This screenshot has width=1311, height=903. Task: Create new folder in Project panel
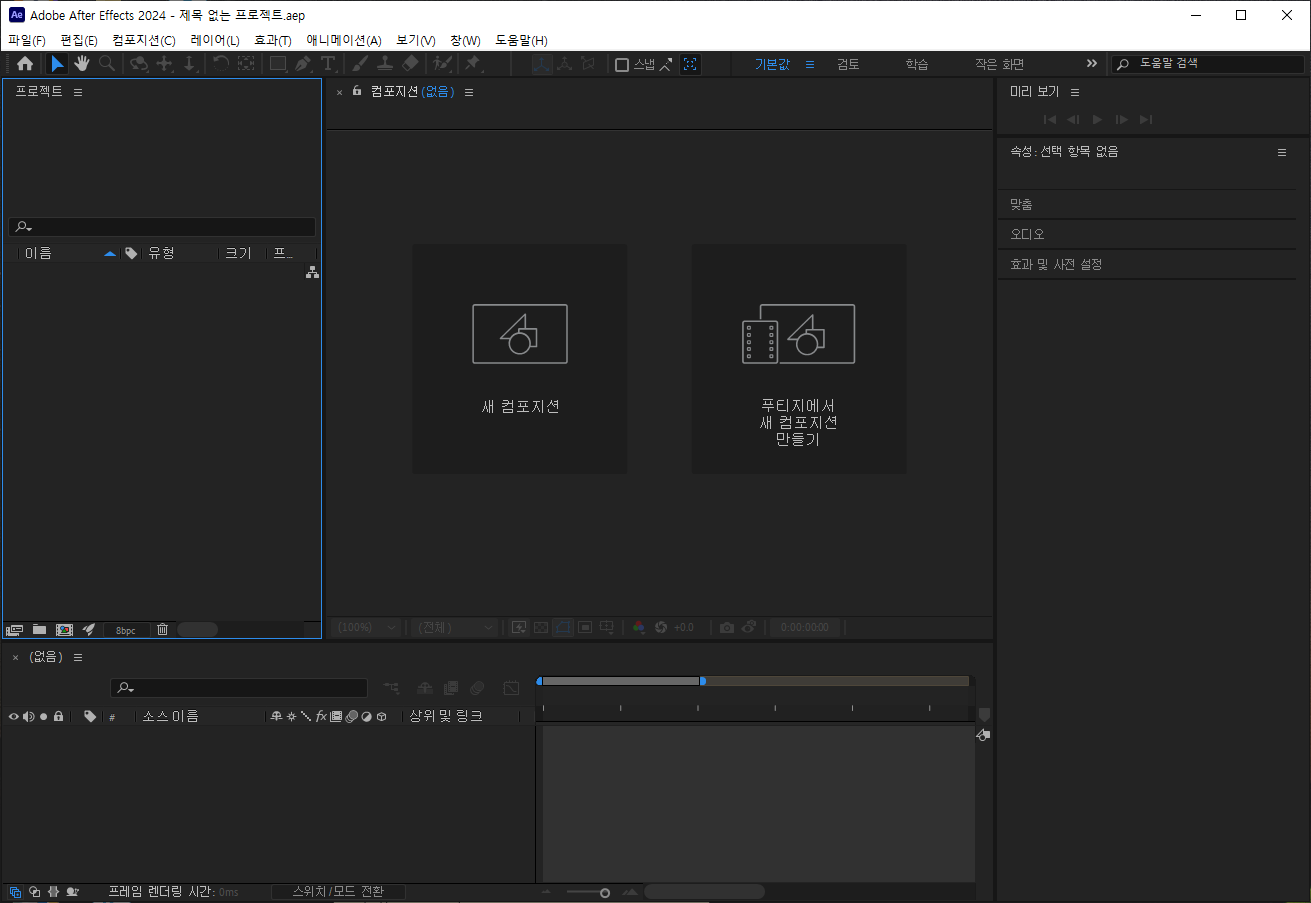[39, 630]
